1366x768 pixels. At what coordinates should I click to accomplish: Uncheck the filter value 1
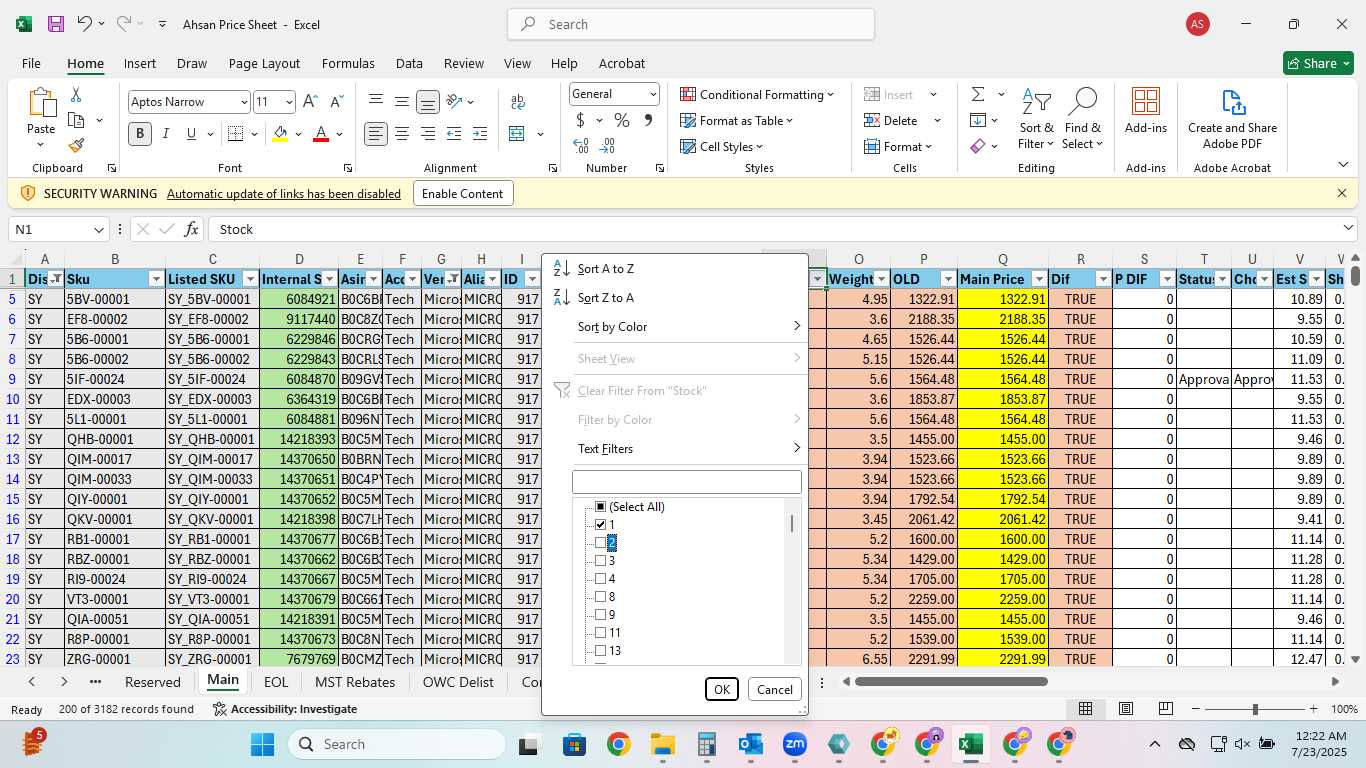[x=601, y=525]
